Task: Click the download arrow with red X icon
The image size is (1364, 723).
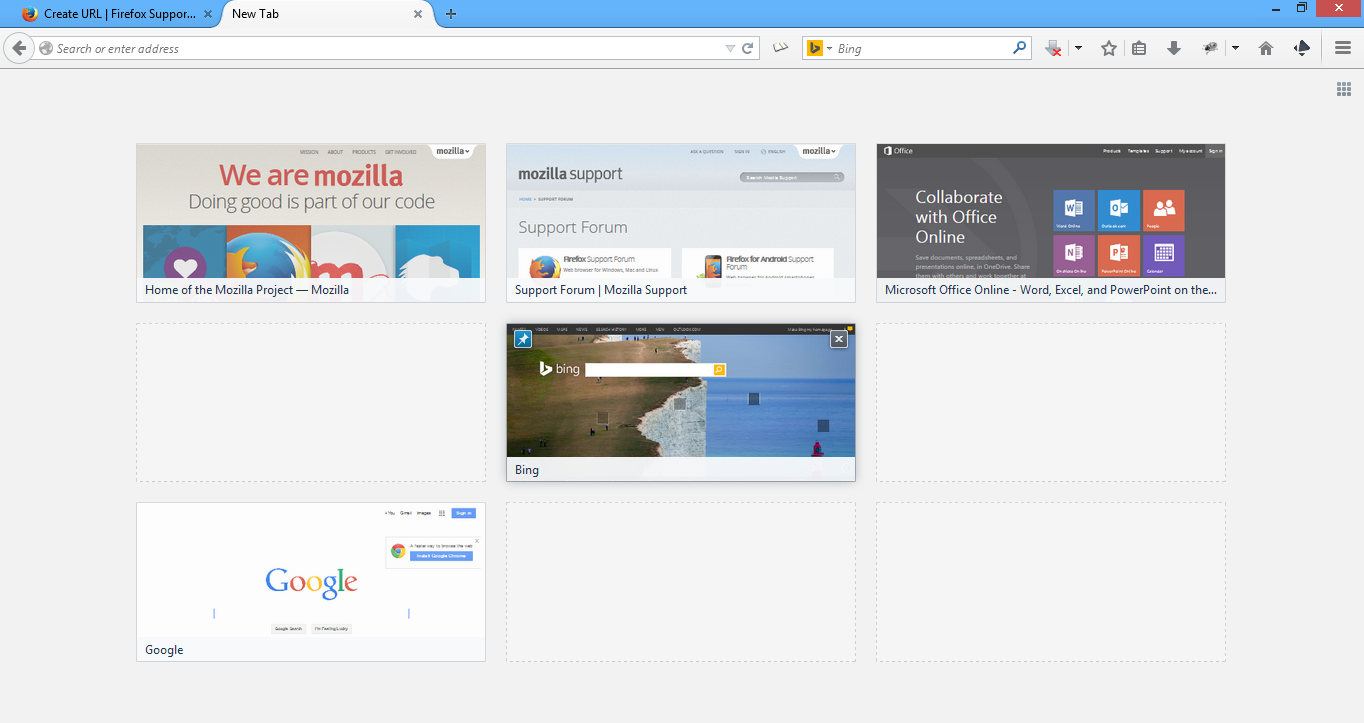Action: [1052, 48]
